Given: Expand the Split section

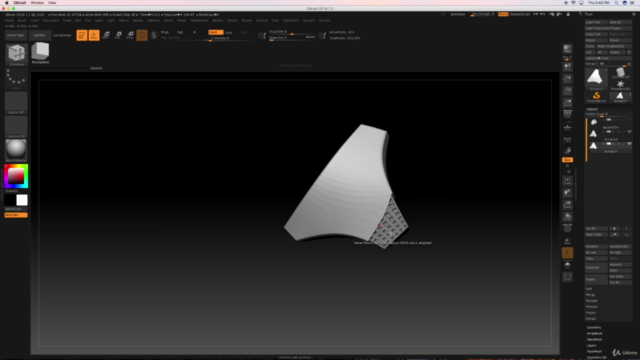Looking at the screenshot, I should 589,289.
